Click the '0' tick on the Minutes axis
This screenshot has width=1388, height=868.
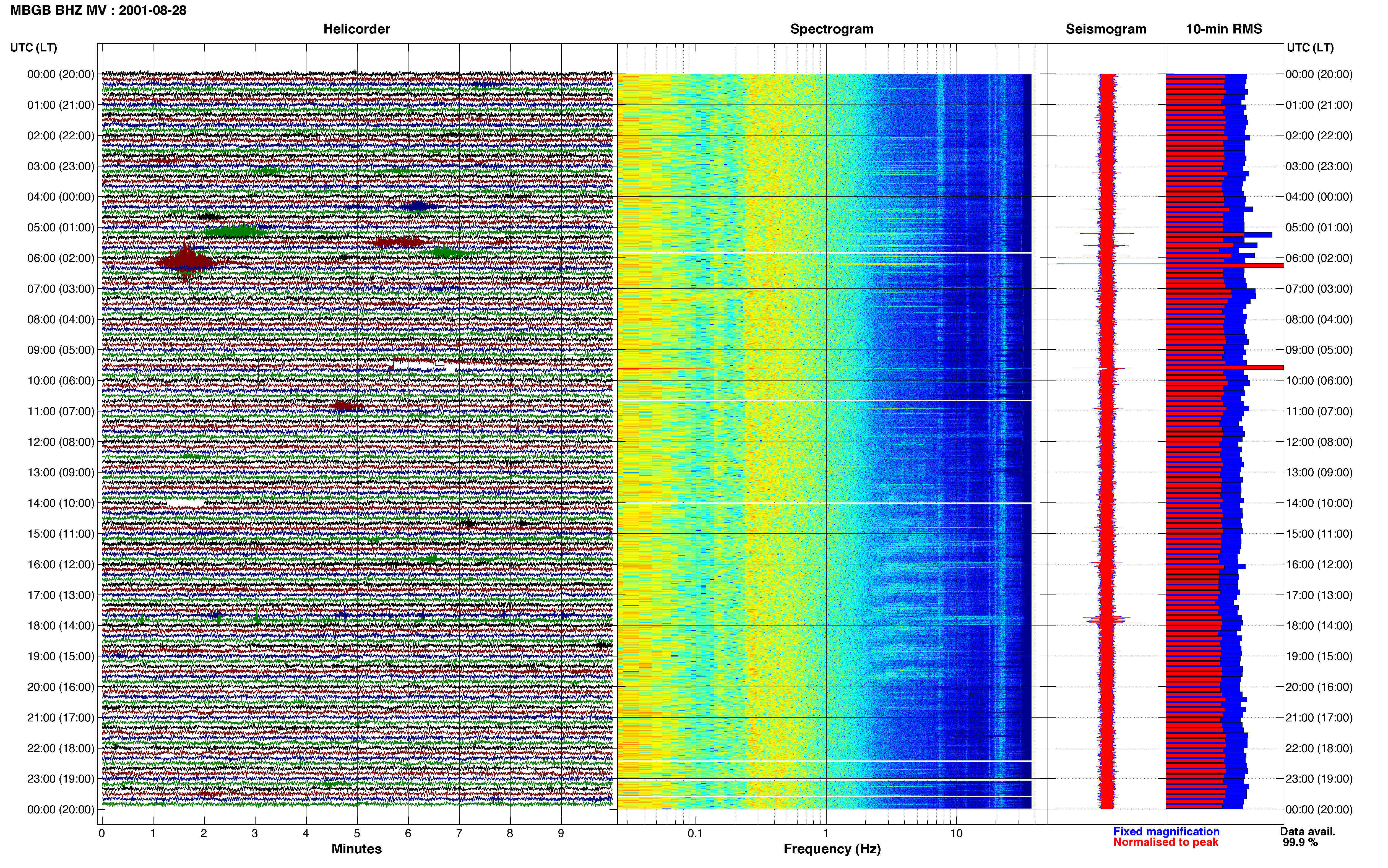[101, 833]
